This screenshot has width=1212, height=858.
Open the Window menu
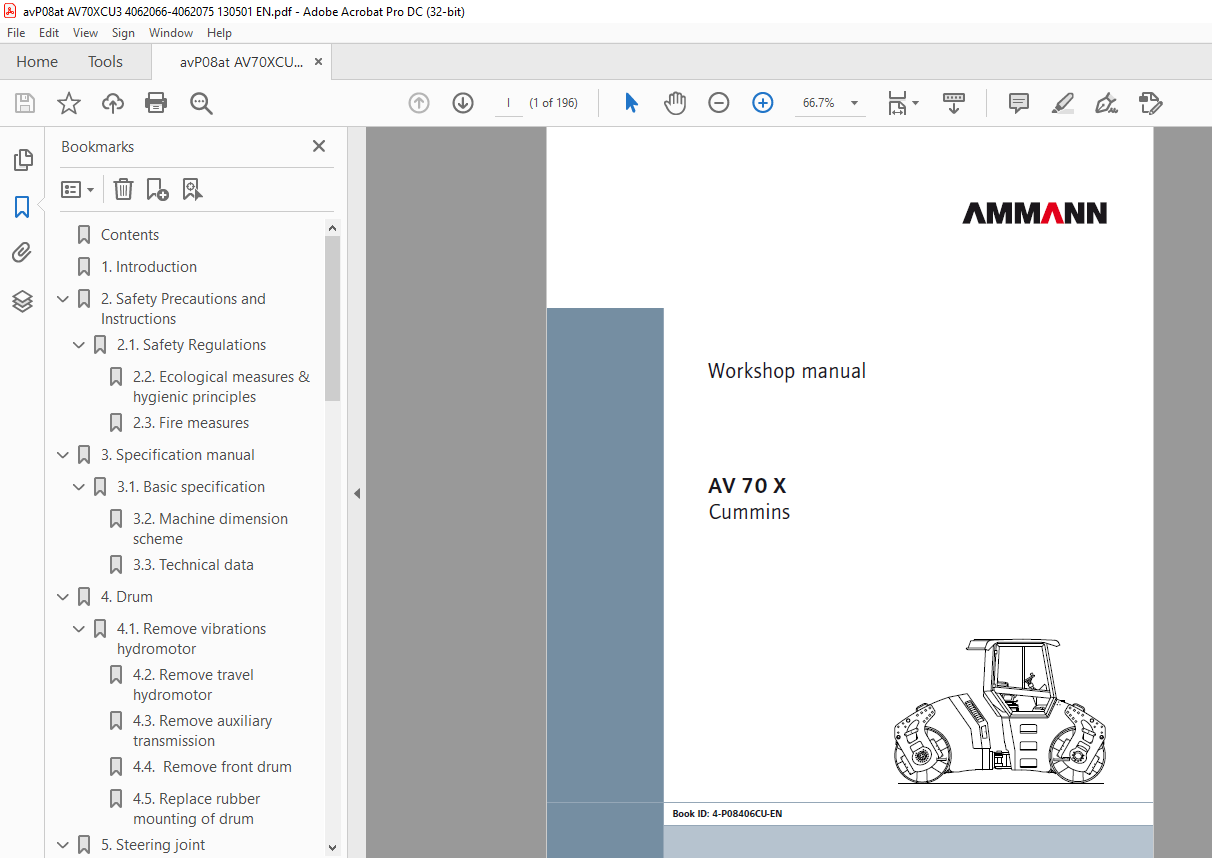pyautogui.click(x=171, y=33)
